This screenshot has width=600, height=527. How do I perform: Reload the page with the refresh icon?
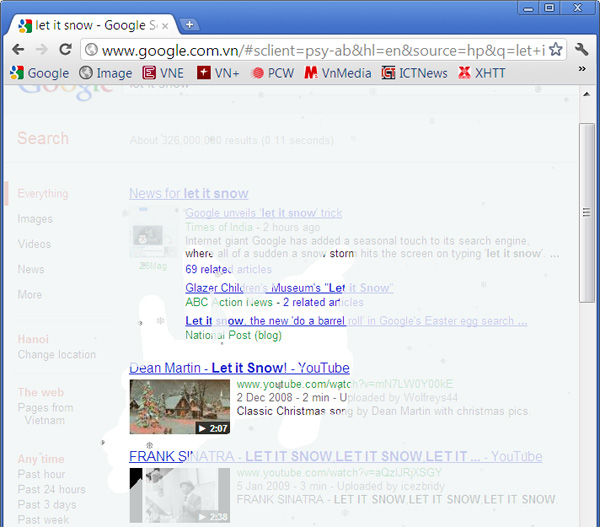click(x=65, y=49)
